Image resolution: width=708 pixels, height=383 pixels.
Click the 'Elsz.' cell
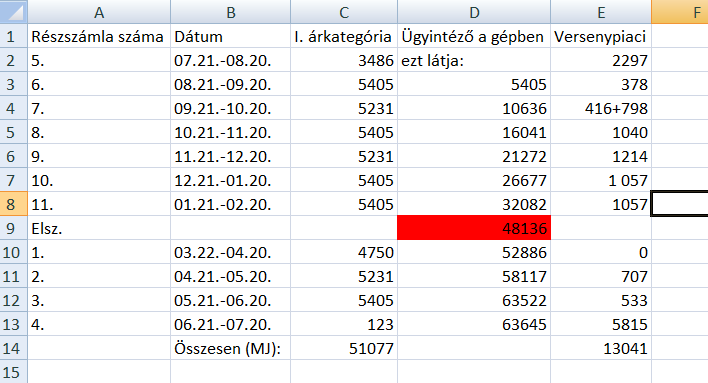(99, 228)
